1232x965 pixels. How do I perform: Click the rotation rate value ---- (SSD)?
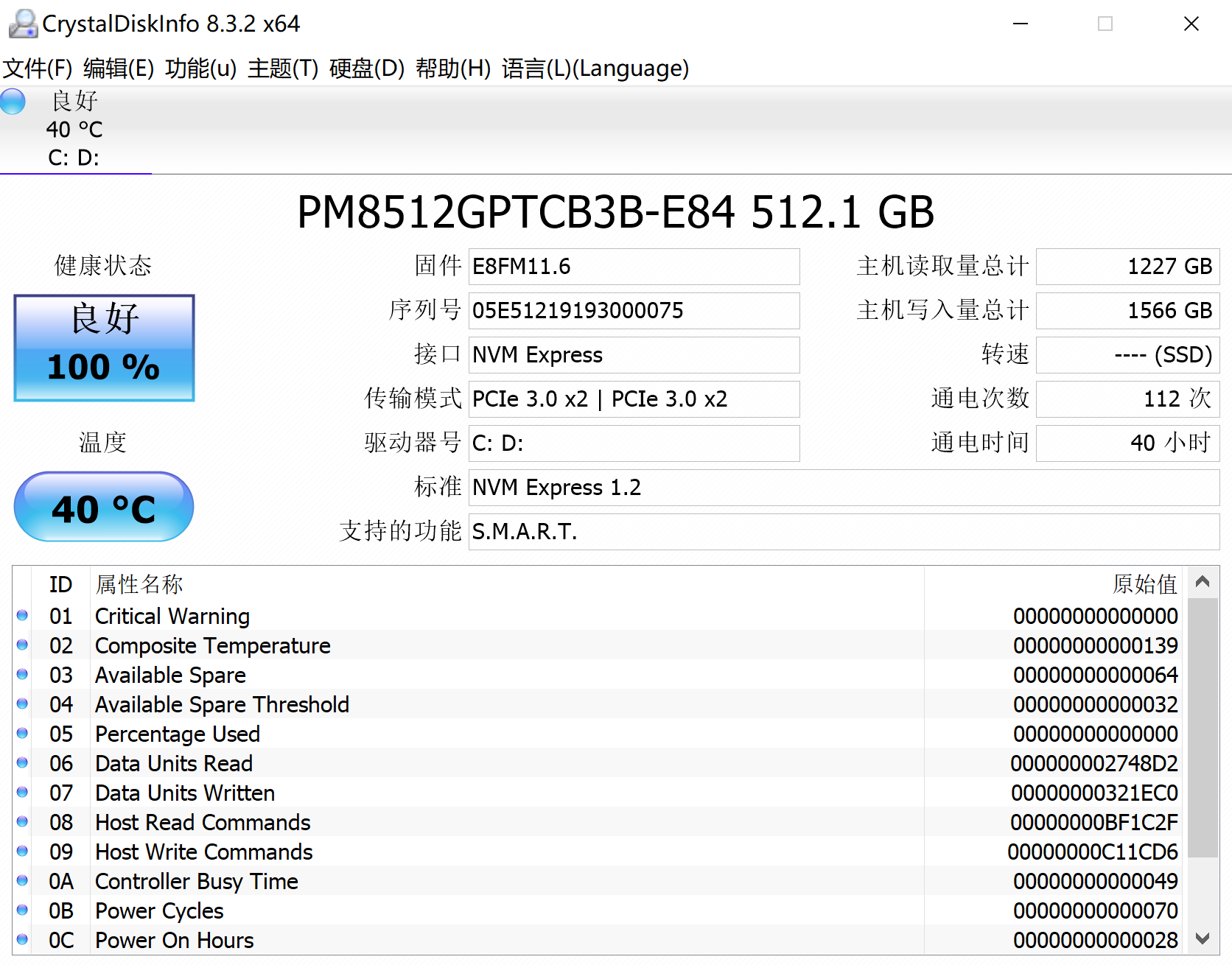[x=1127, y=355]
